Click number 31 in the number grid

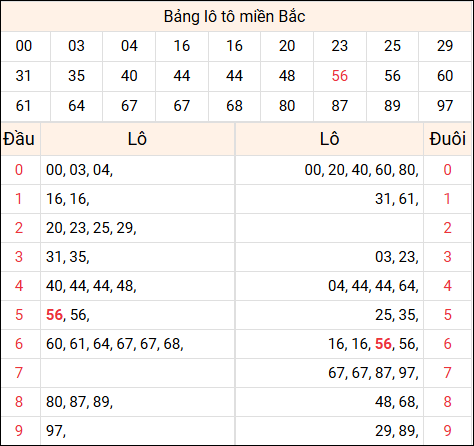(x=24, y=76)
